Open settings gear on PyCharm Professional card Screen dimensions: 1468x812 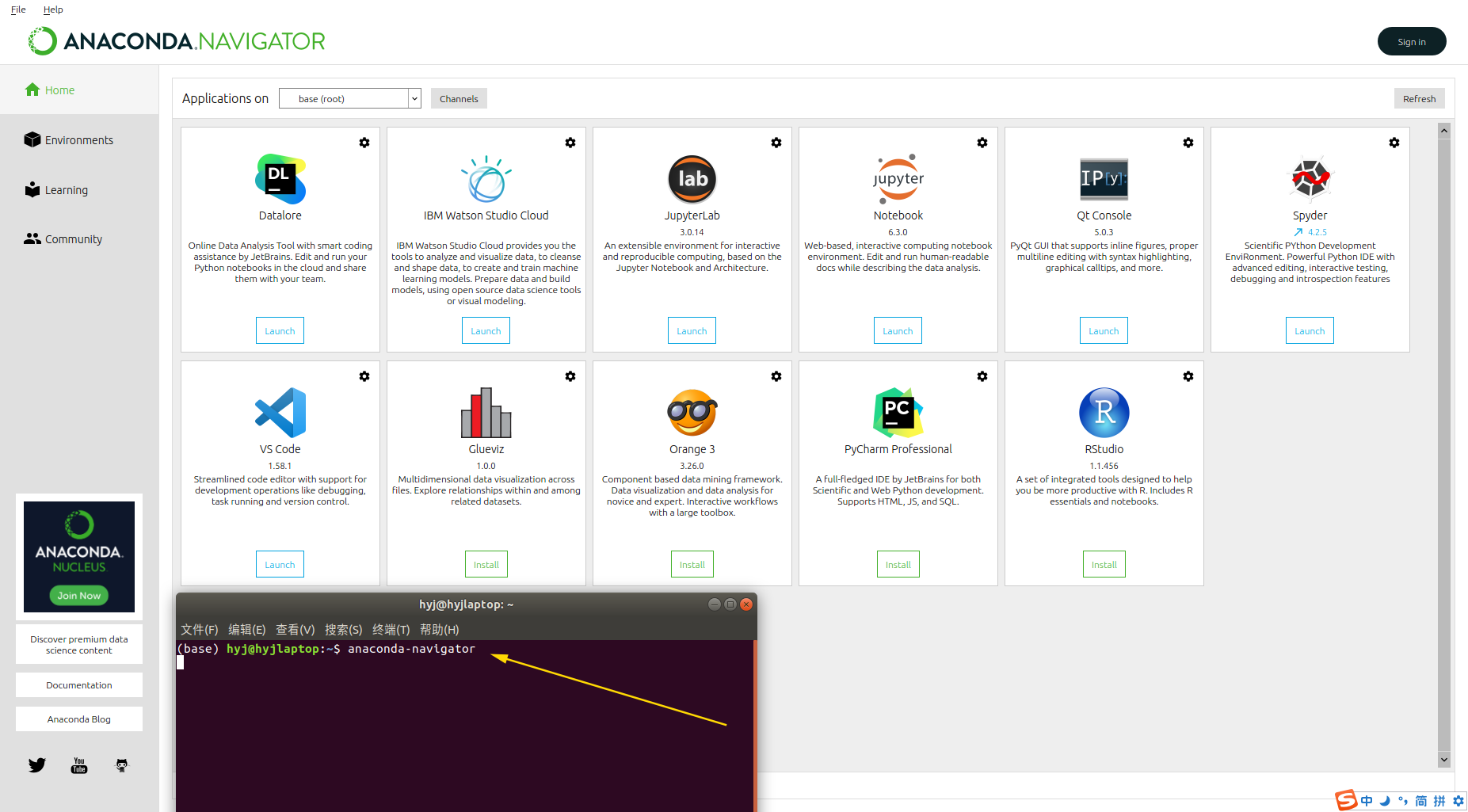coord(982,376)
